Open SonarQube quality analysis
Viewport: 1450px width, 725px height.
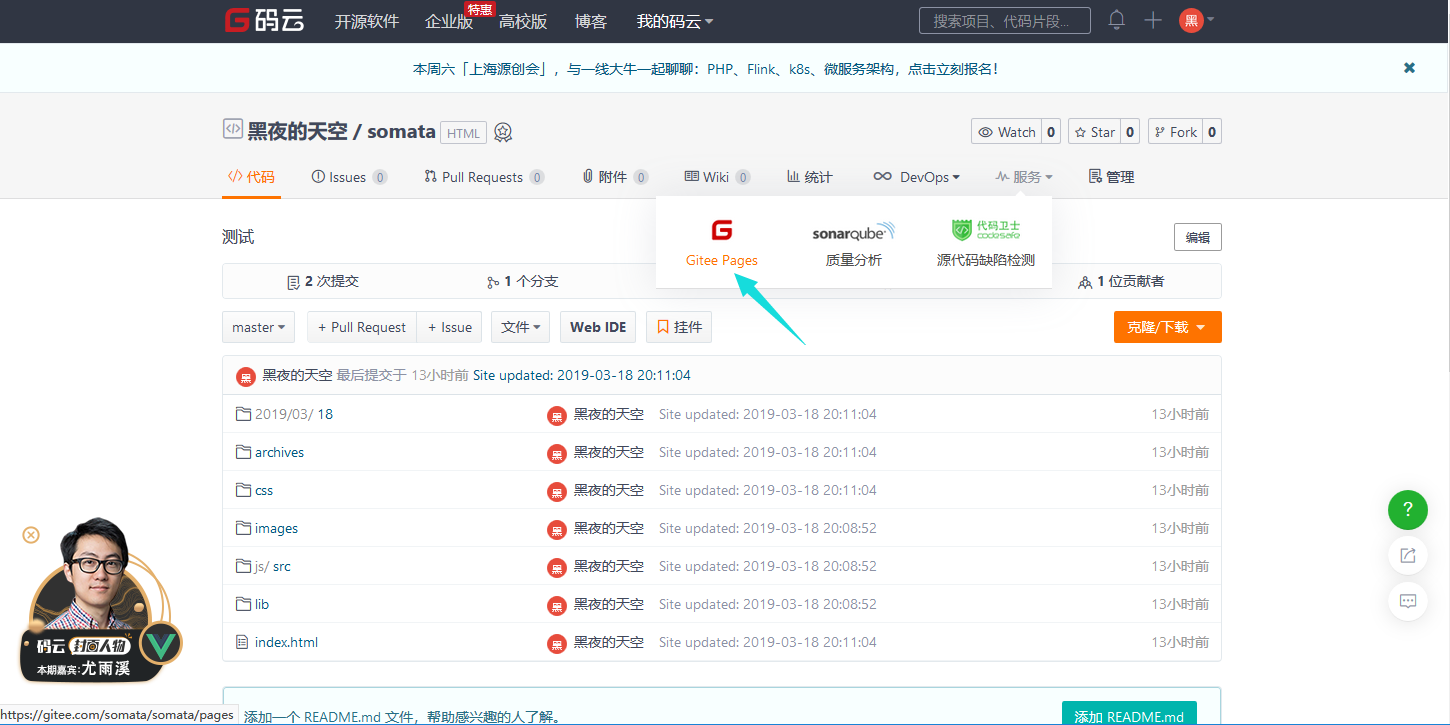pos(853,243)
